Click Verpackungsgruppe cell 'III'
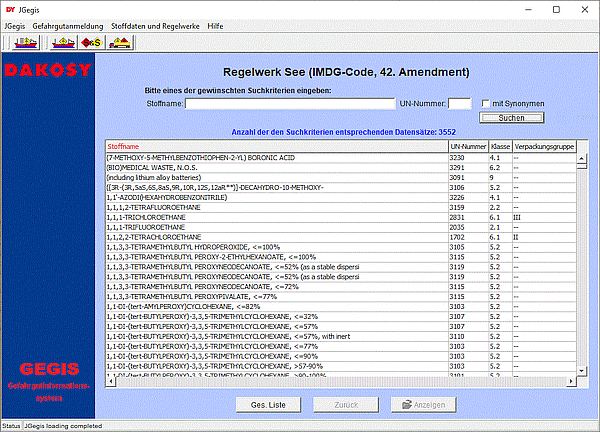The width and height of the screenshot is (600, 432). point(544,217)
